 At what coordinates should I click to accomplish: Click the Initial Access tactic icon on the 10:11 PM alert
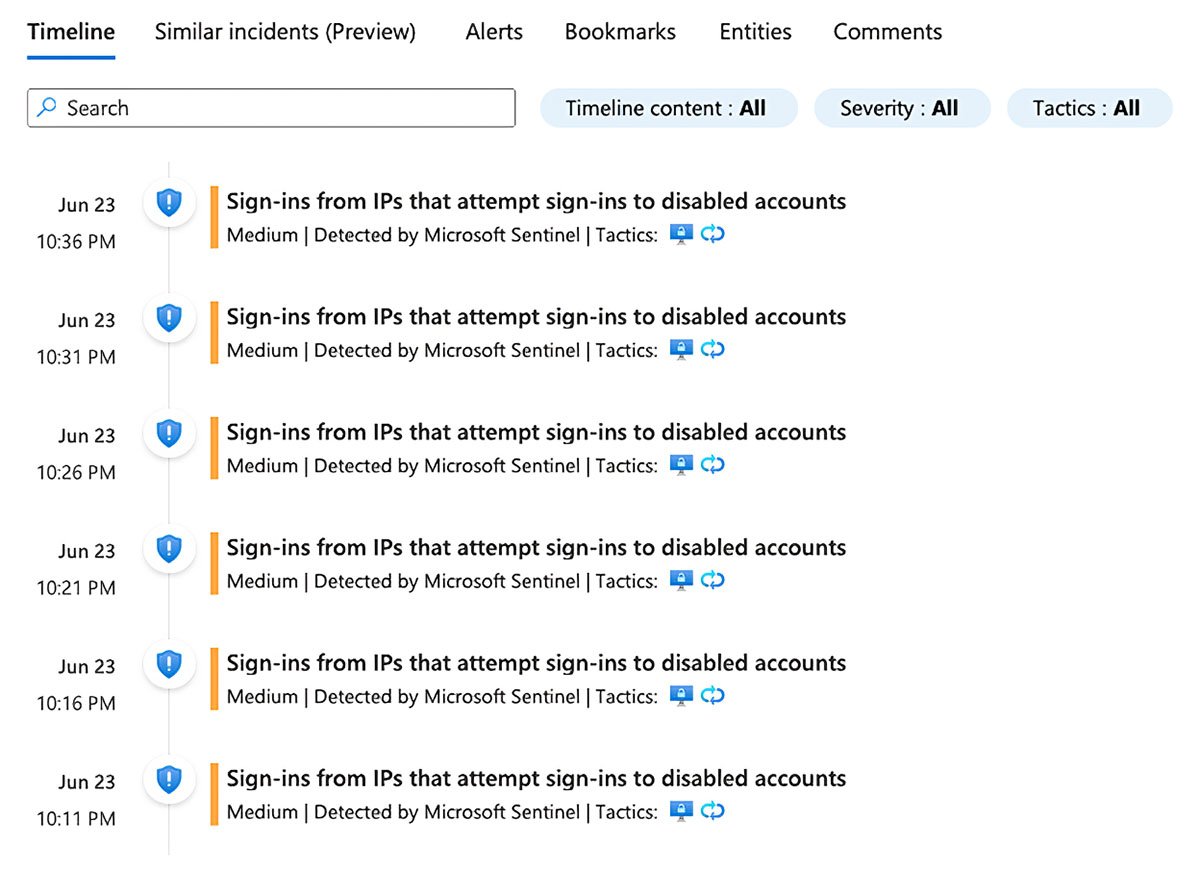pos(681,811)
